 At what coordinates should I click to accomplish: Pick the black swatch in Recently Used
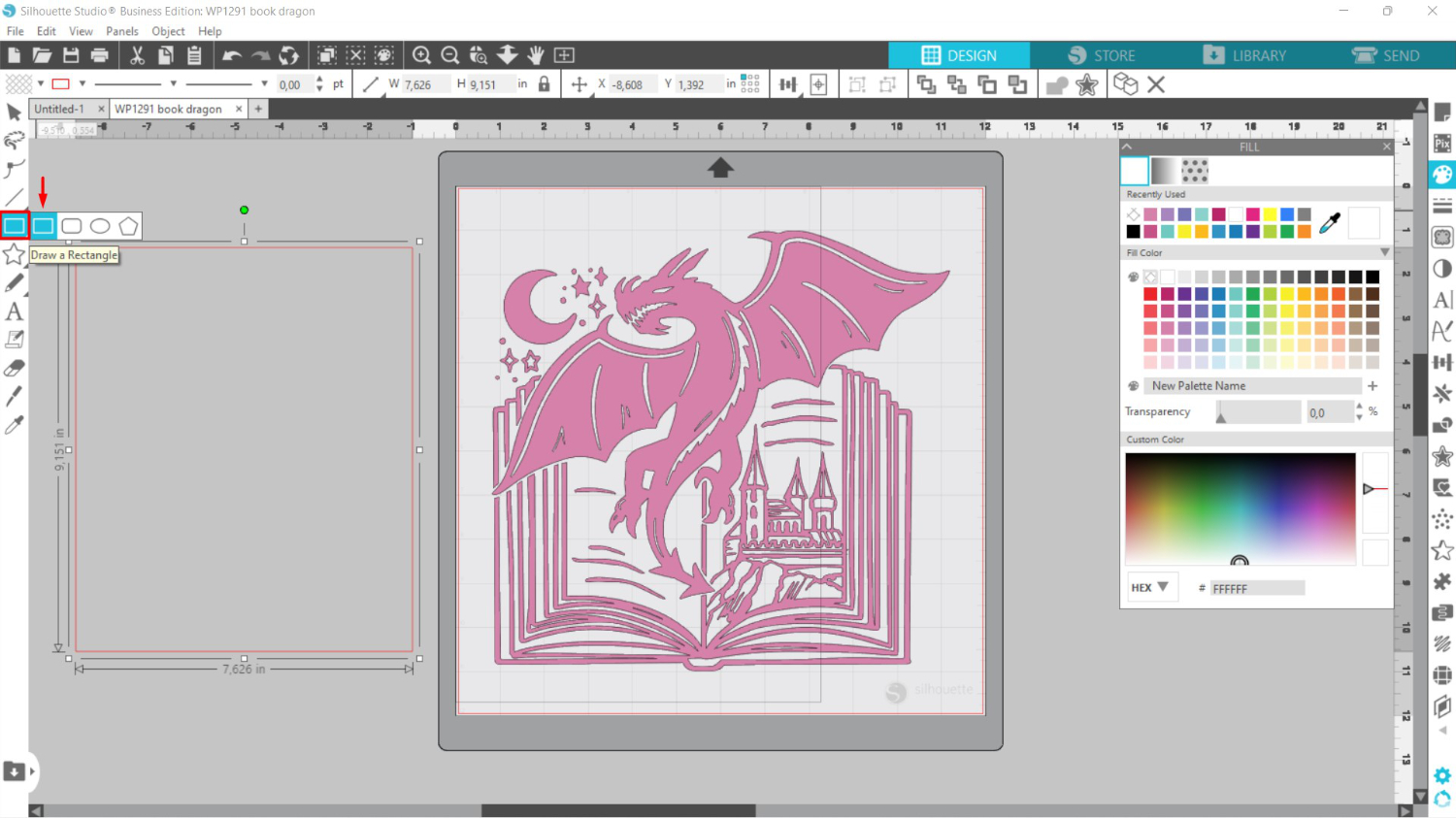[x=1133, y=231]
